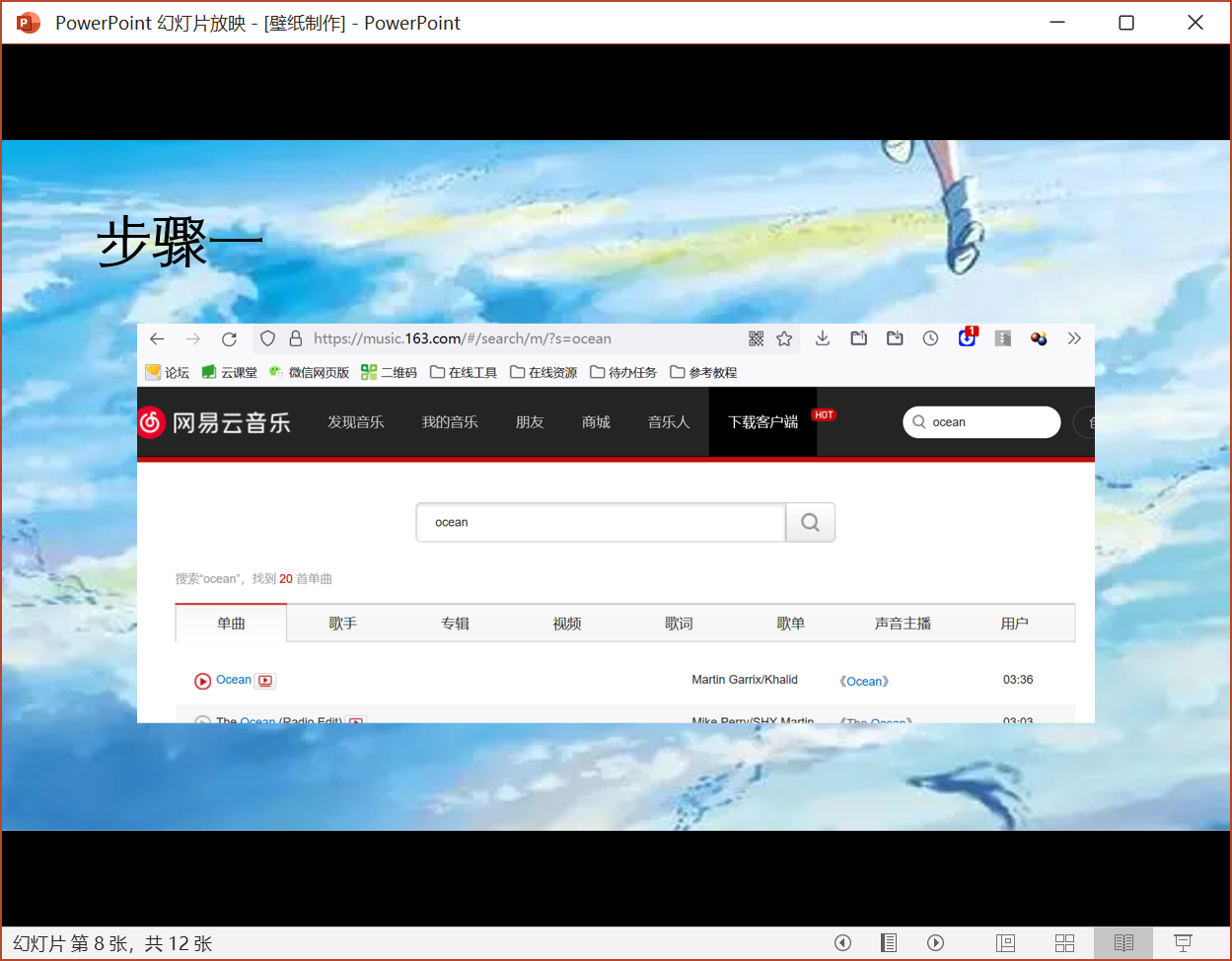The width and height of the screenshot is (1232, 961).
Task: Select the Reading view button
Action: 1123,942
